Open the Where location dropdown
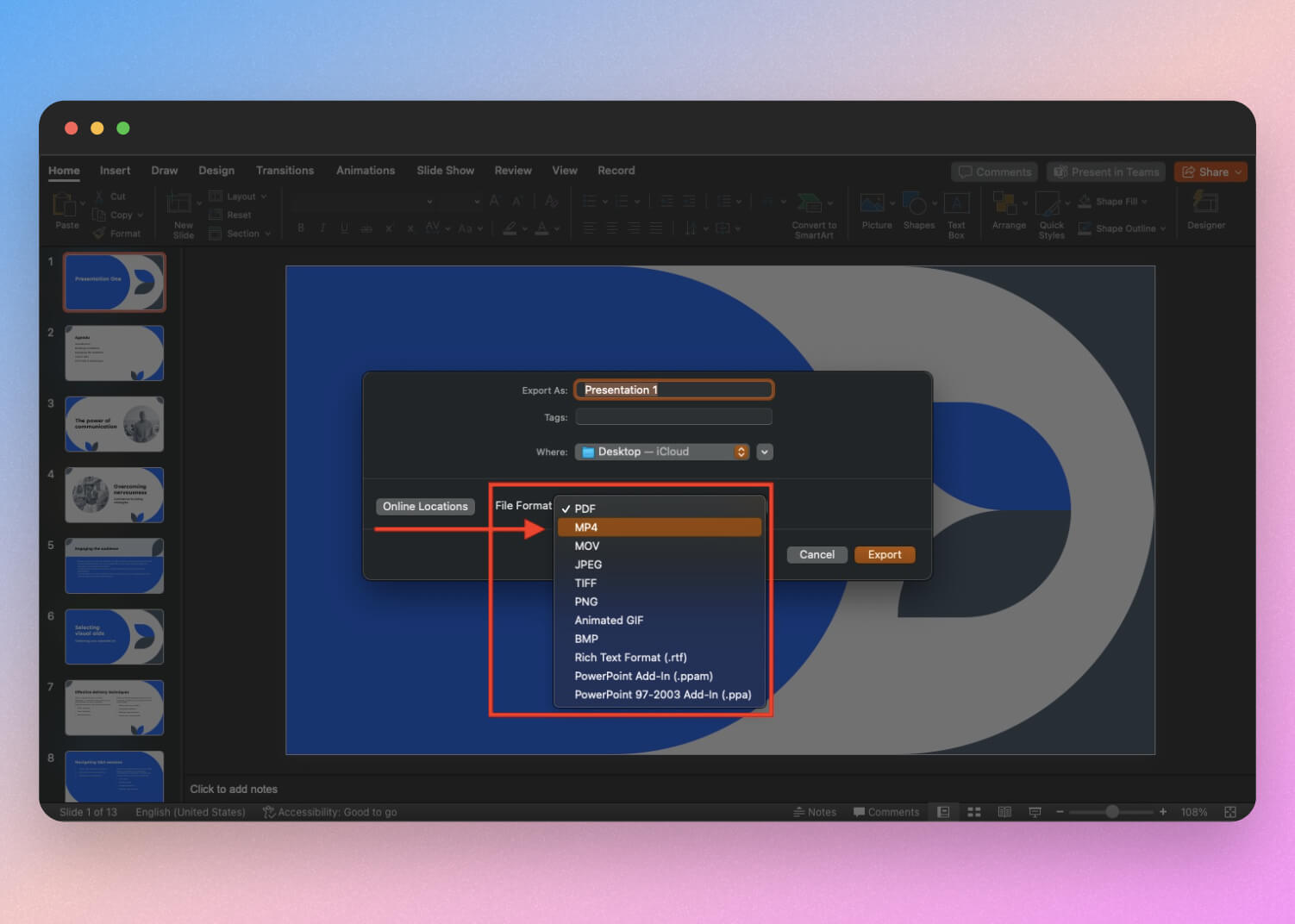 [662, 451]
